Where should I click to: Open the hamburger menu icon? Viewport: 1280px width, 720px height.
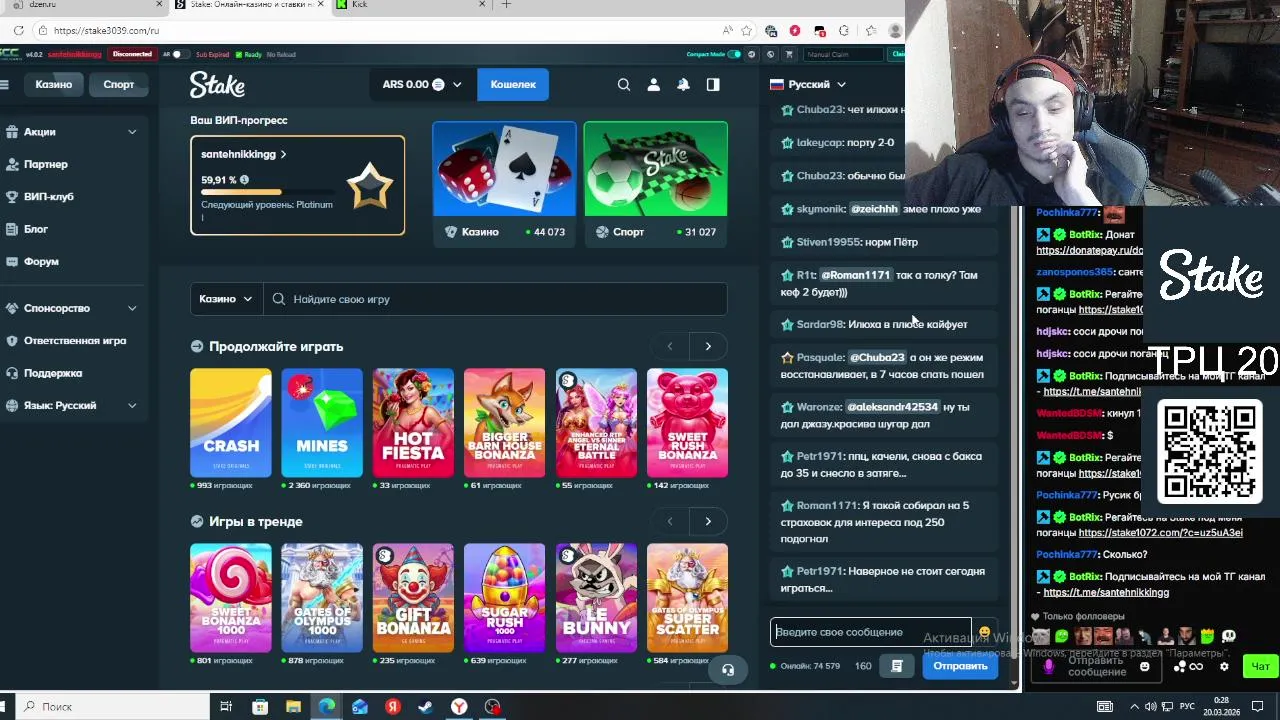(x=5, y=85)
